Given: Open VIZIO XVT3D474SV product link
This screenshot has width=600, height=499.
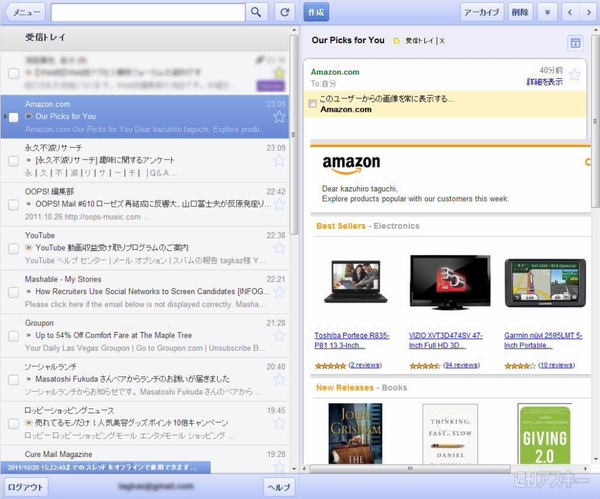Looking at the screenshot, I should tap(446, 340).
